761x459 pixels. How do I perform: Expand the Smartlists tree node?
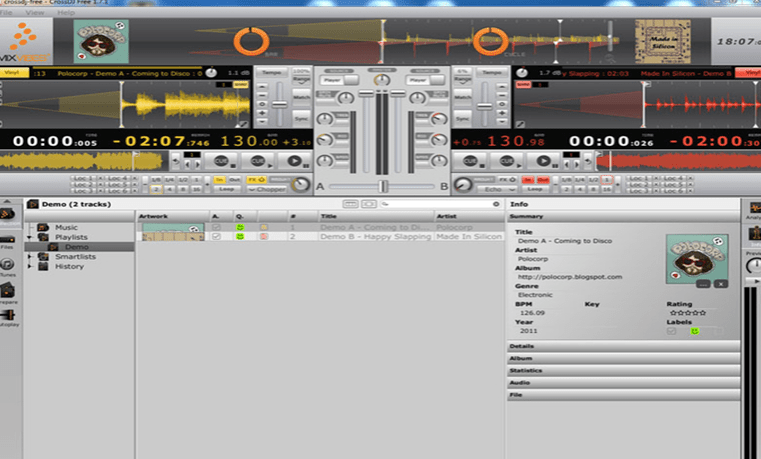coord(30,257)
